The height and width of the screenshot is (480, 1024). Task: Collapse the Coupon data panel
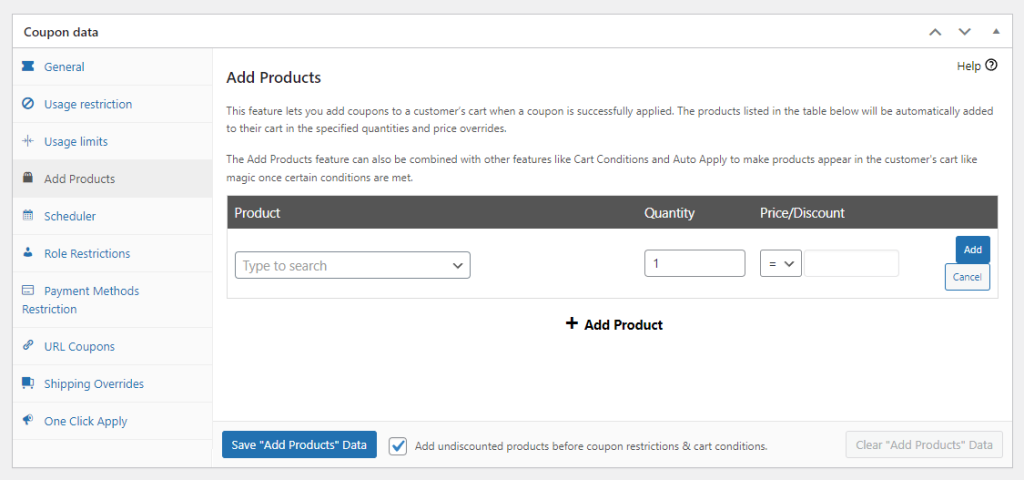tap(994, 32)
